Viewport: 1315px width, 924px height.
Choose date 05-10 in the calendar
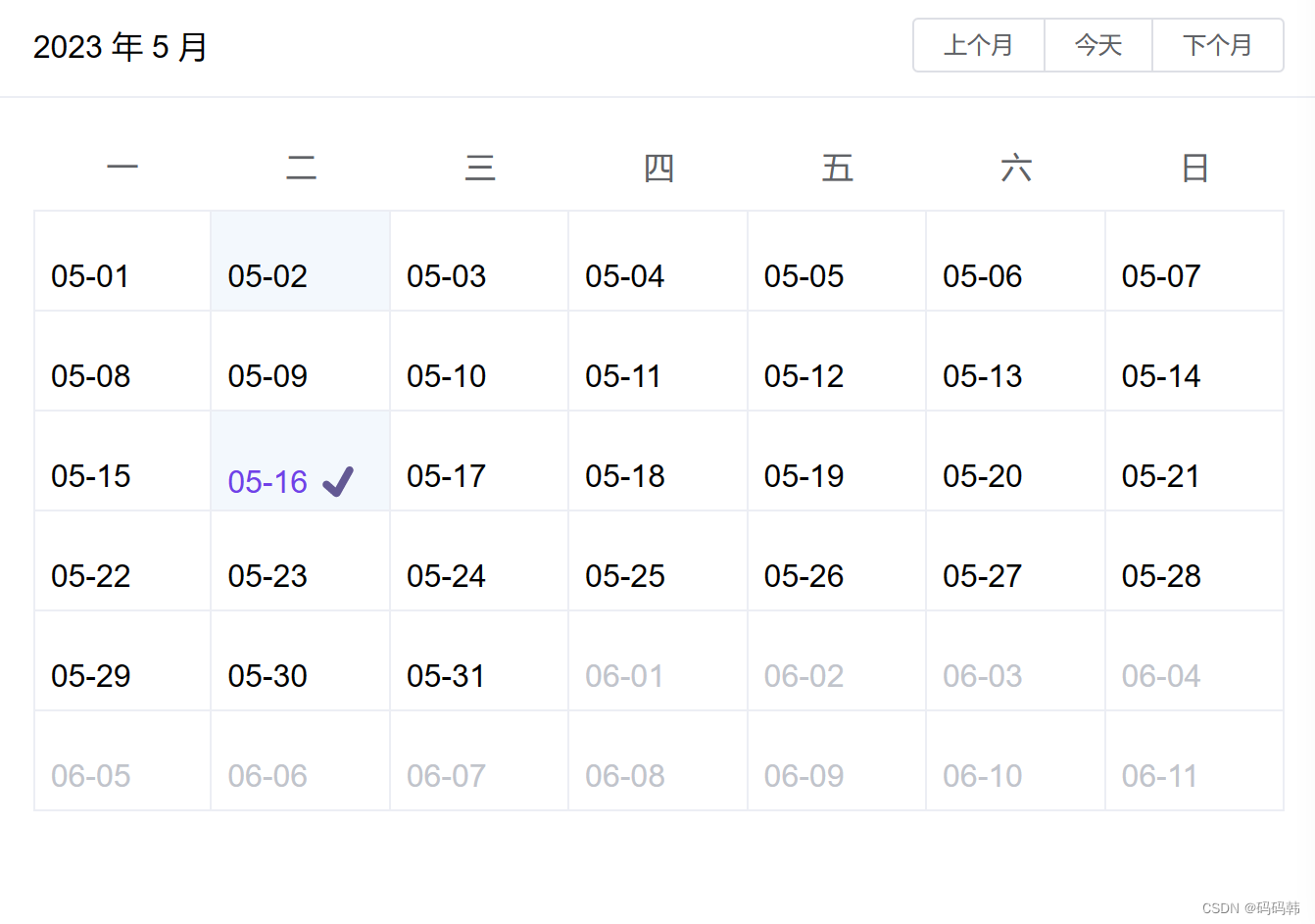479,362
